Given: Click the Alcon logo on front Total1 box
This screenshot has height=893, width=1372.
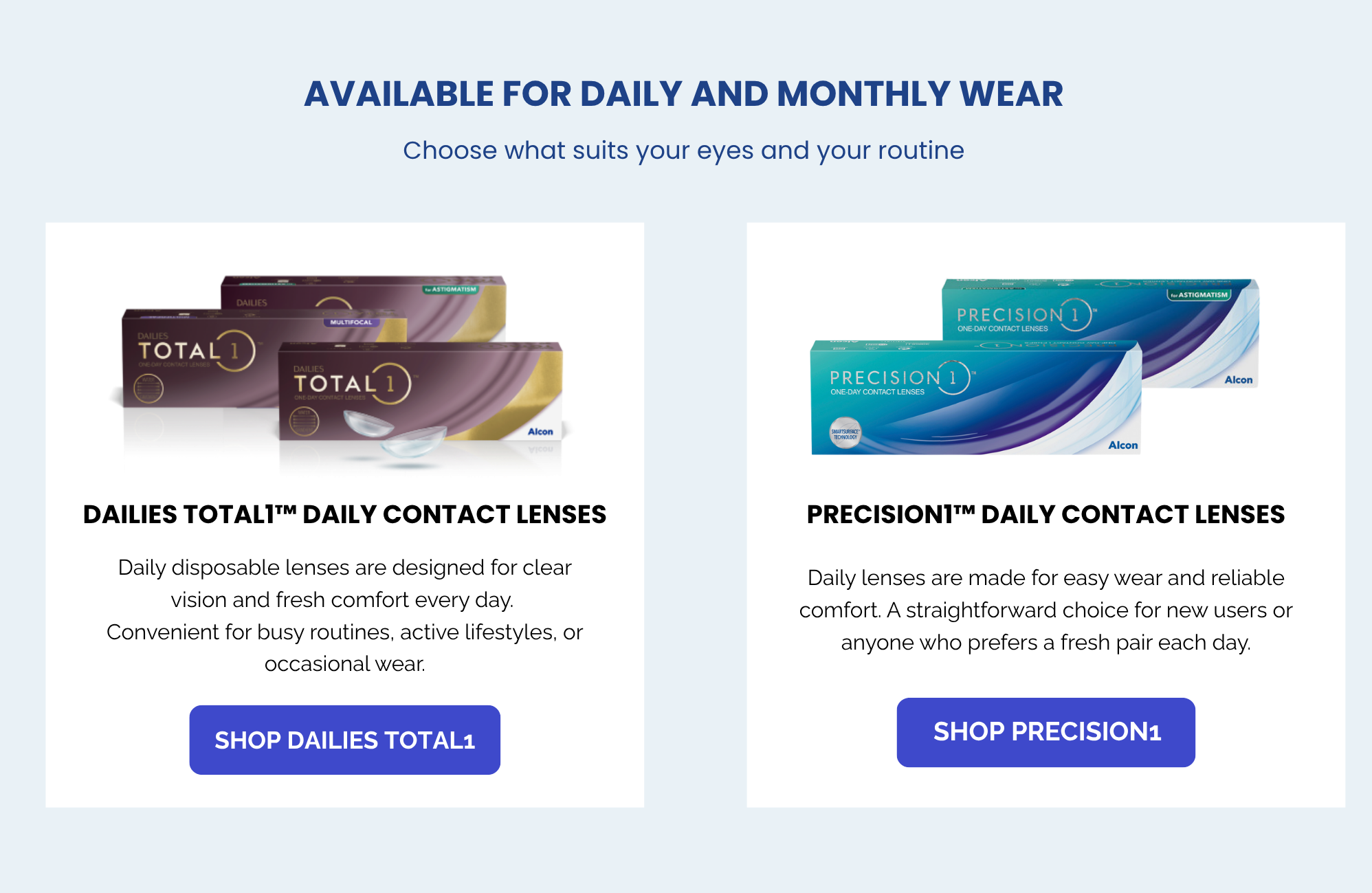Looking at the screenshot, I should 540,432.
